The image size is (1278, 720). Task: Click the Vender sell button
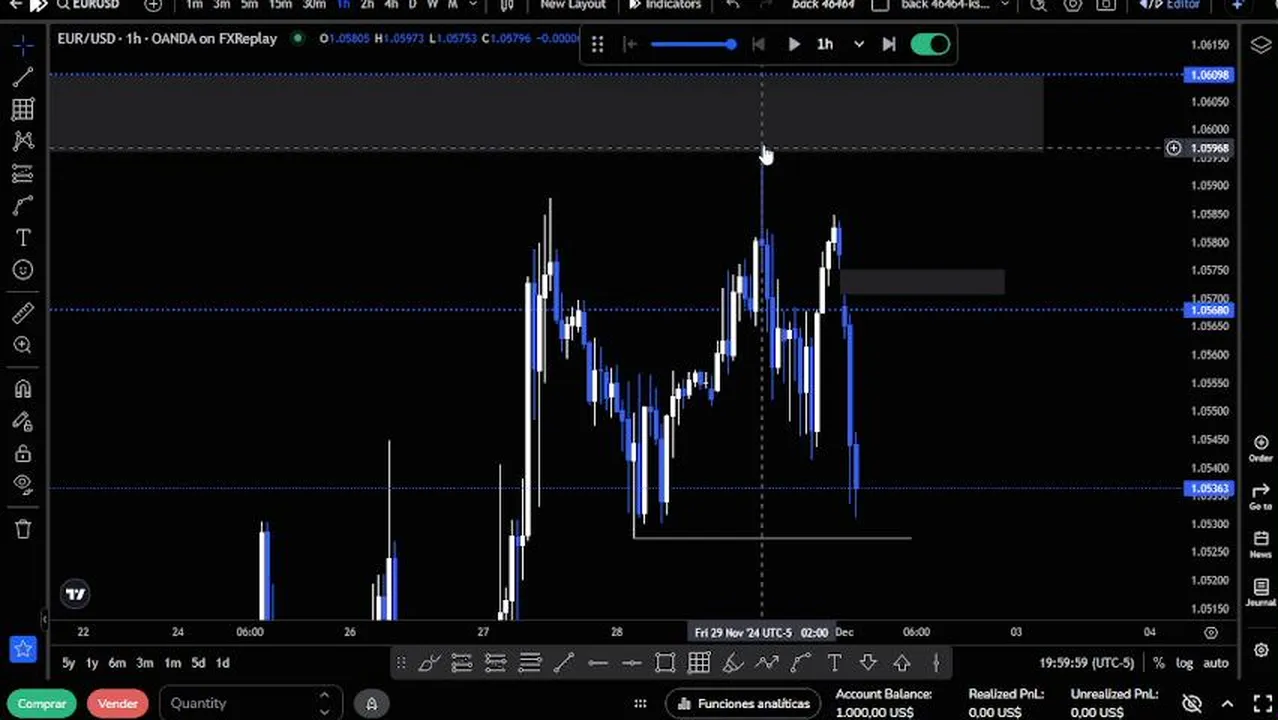pos(117,704)
